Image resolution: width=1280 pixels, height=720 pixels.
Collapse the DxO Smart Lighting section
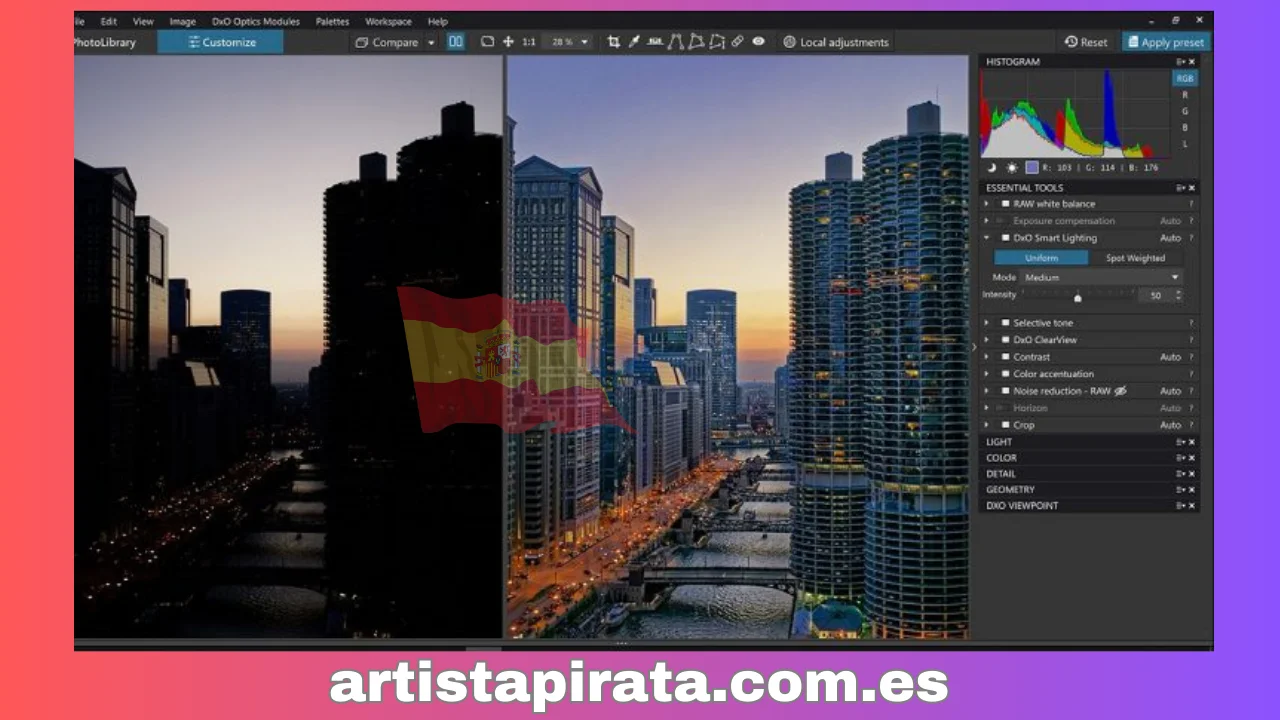987,238
